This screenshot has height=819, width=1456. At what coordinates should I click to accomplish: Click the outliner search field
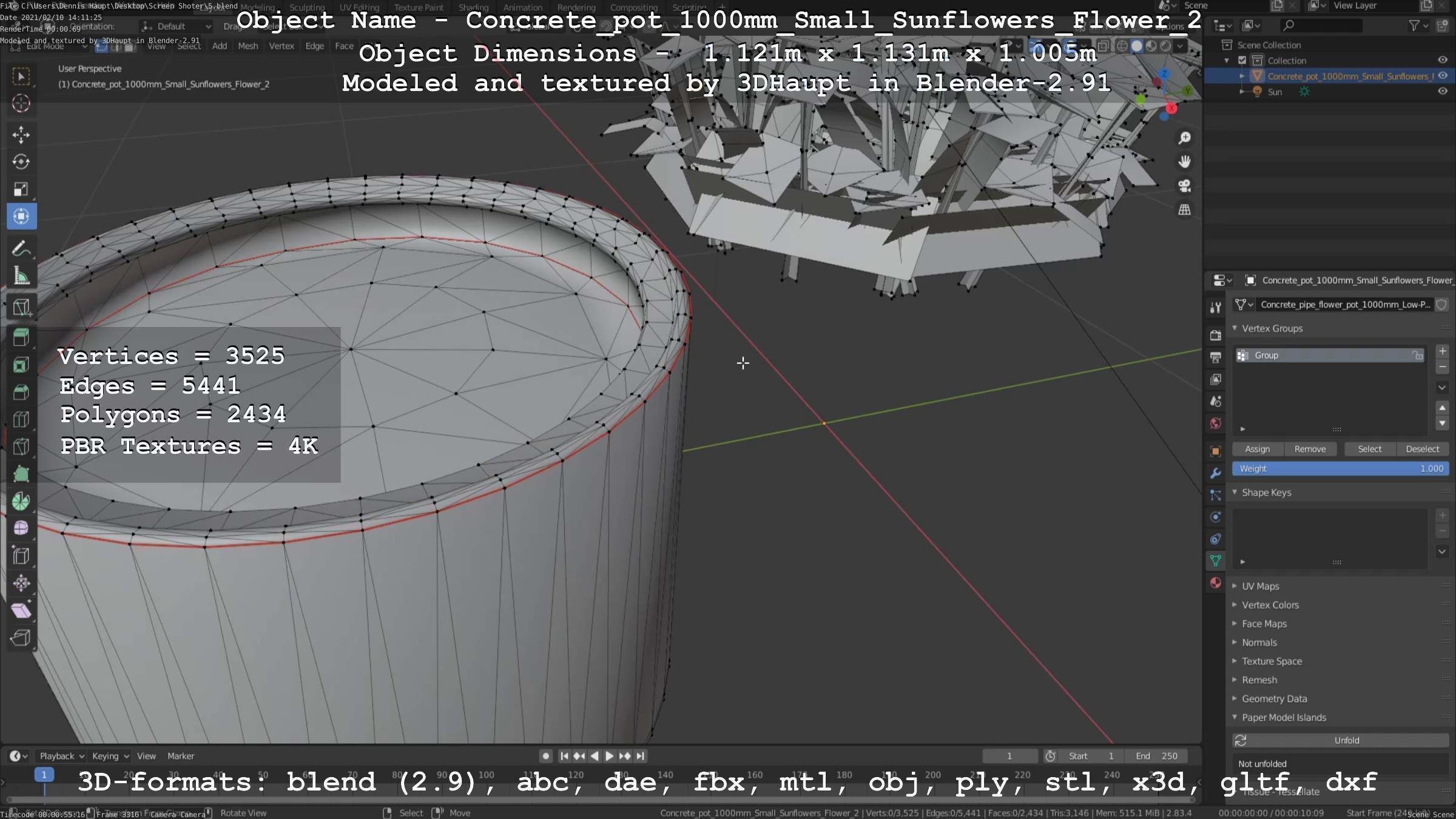(x=1320, y=25)
